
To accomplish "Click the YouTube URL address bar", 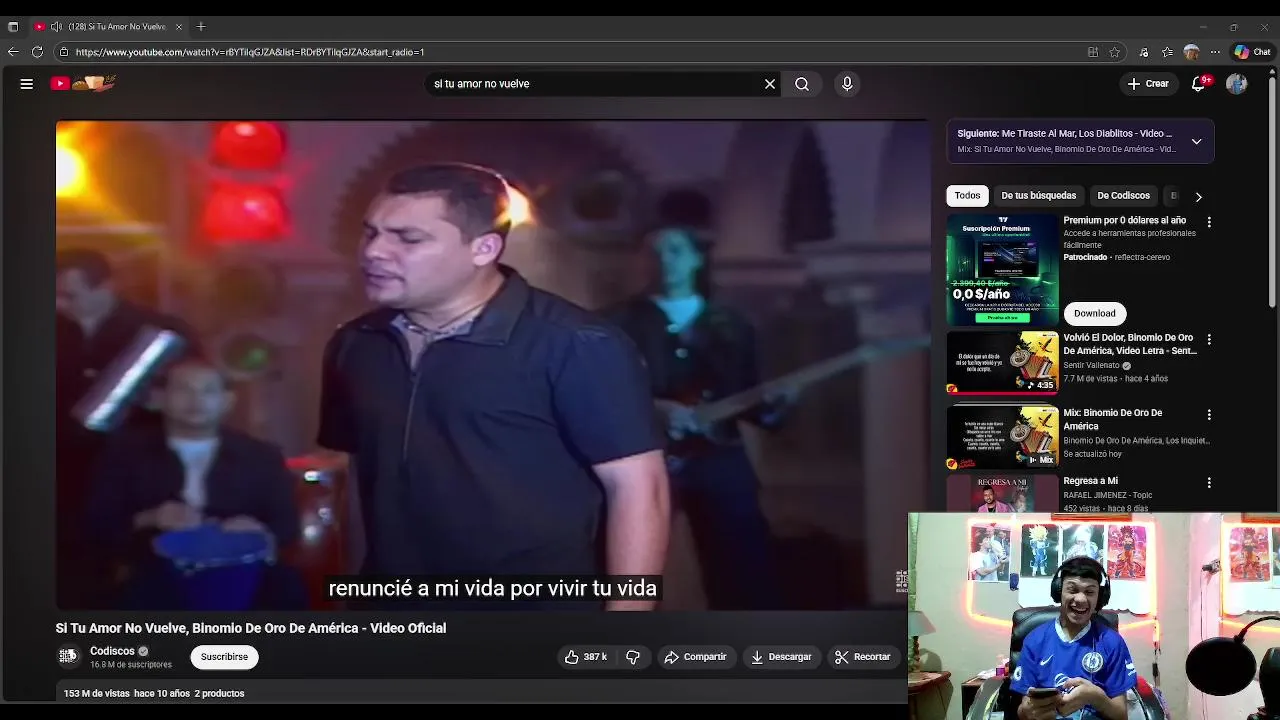I will [570, 52].
